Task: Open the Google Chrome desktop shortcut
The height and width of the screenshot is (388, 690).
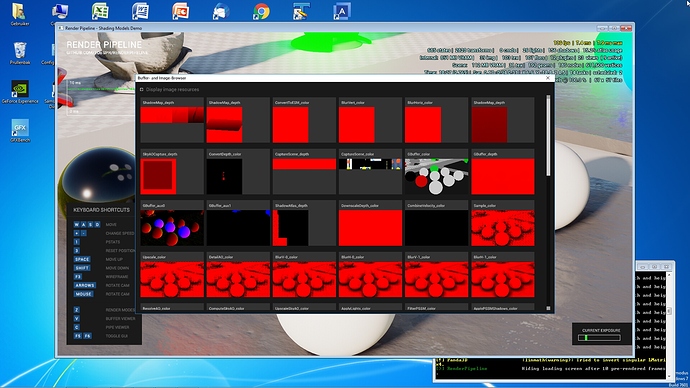Action: coord(261,11)
